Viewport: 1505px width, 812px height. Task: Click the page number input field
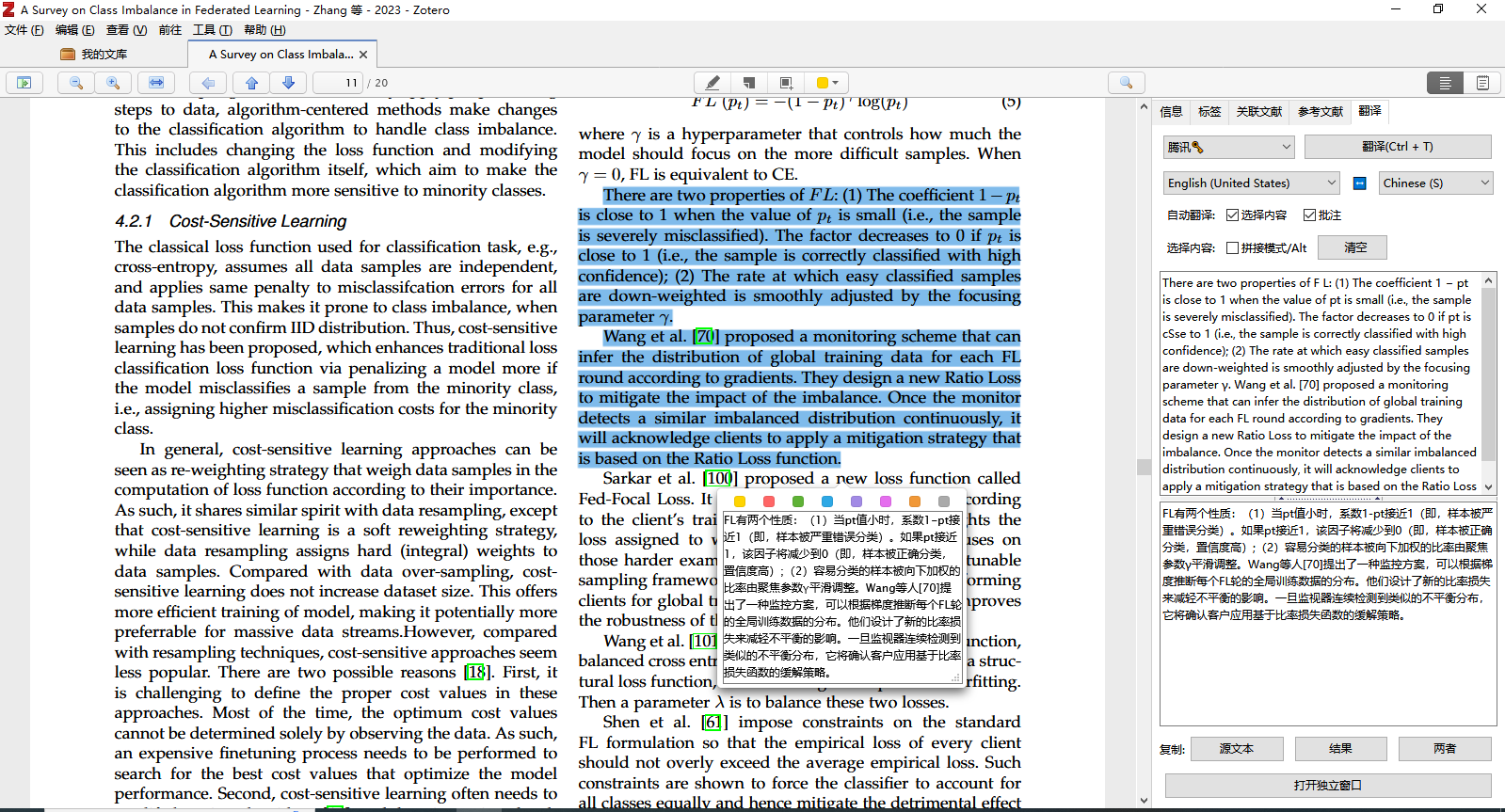click(338, 83)
